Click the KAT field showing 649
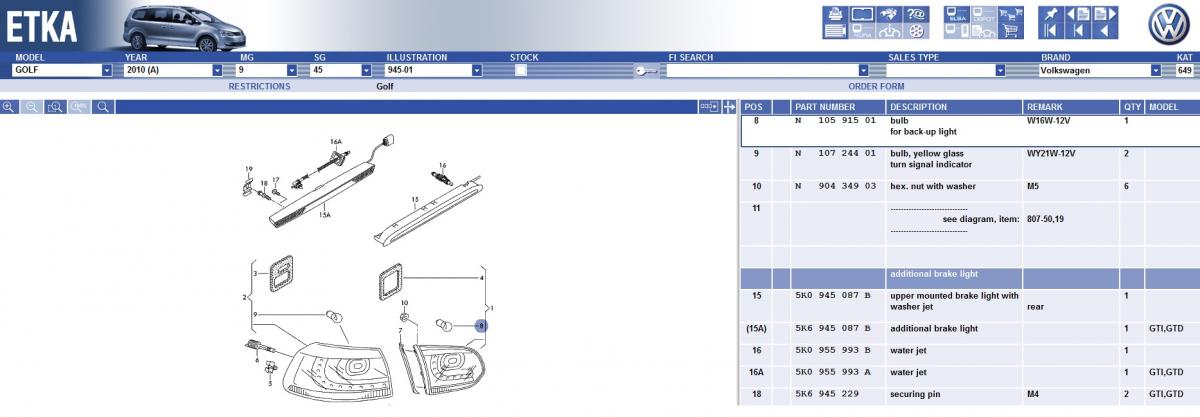The height and width of the screenshot is (417, 1200). [1185, 71]
